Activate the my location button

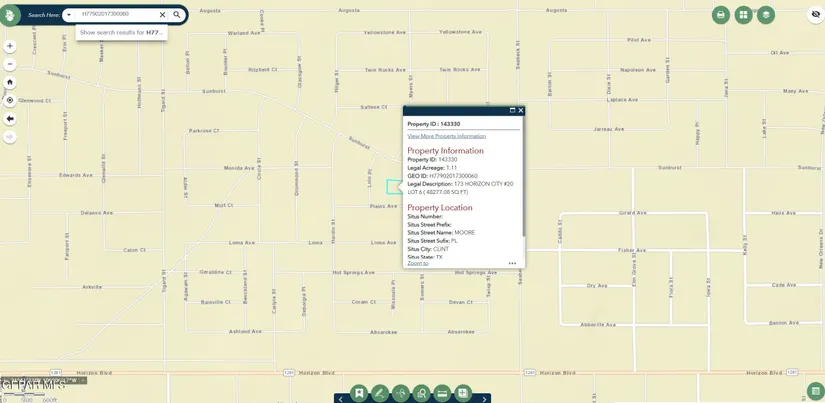10,100
